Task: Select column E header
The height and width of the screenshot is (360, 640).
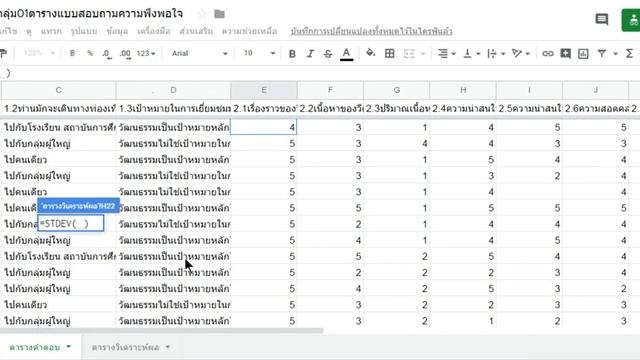Action: coord(264,90)
